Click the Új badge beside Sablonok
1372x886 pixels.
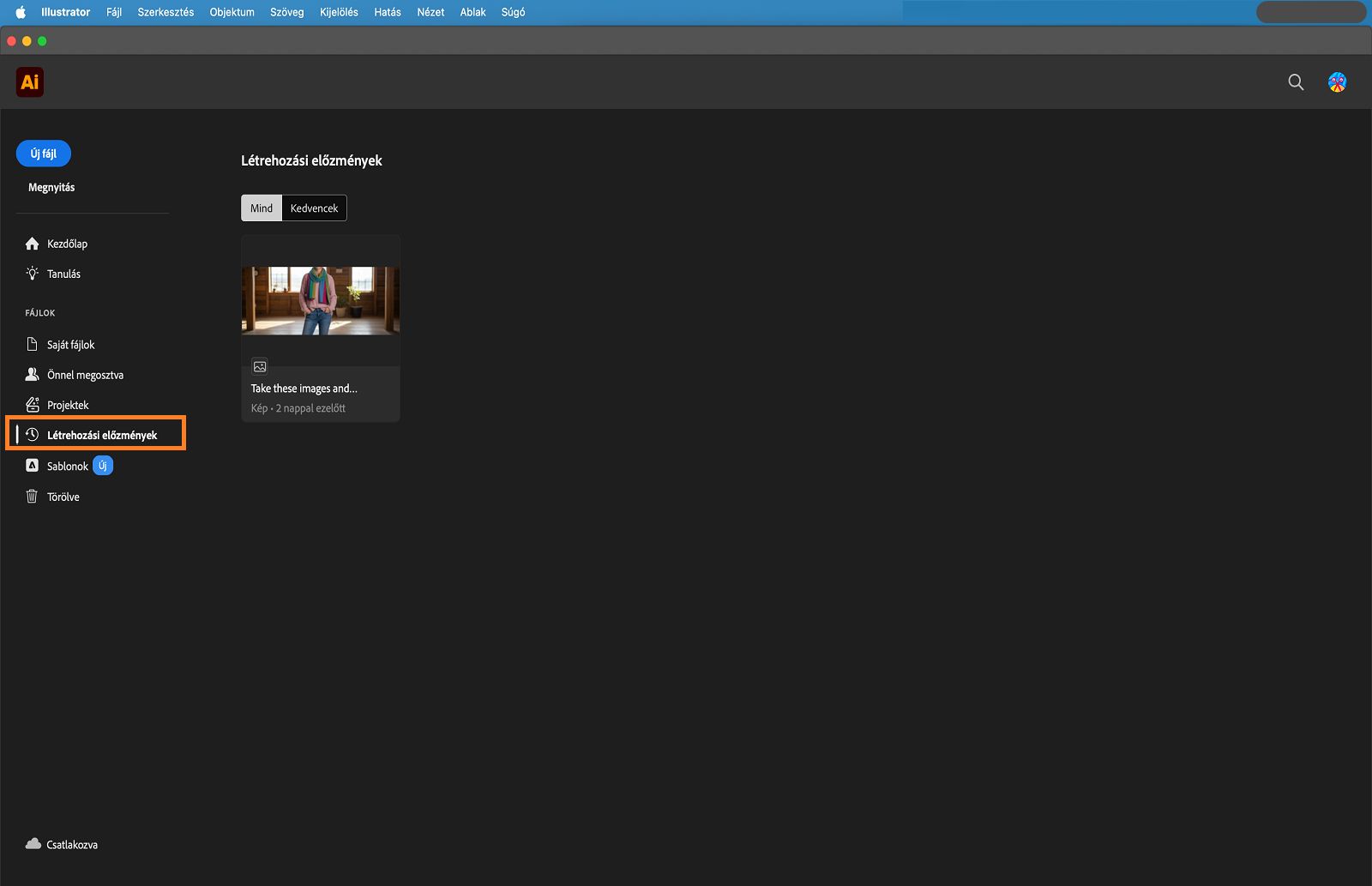click(x=103, y=466)
